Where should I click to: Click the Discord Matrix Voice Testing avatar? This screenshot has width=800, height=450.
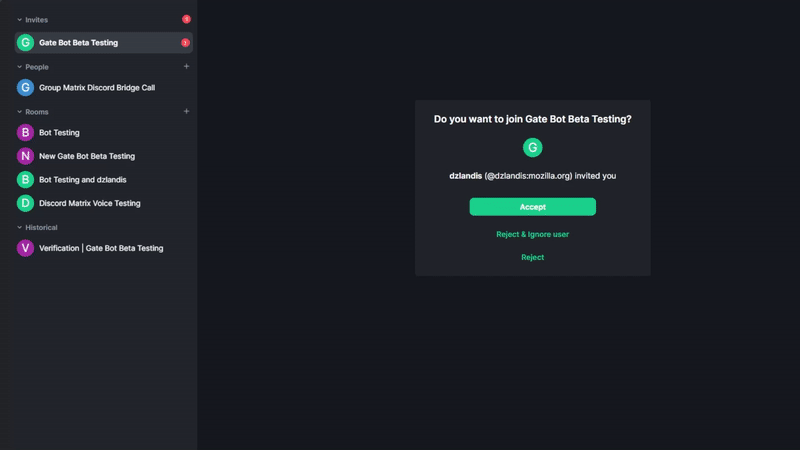click(26, 203)
